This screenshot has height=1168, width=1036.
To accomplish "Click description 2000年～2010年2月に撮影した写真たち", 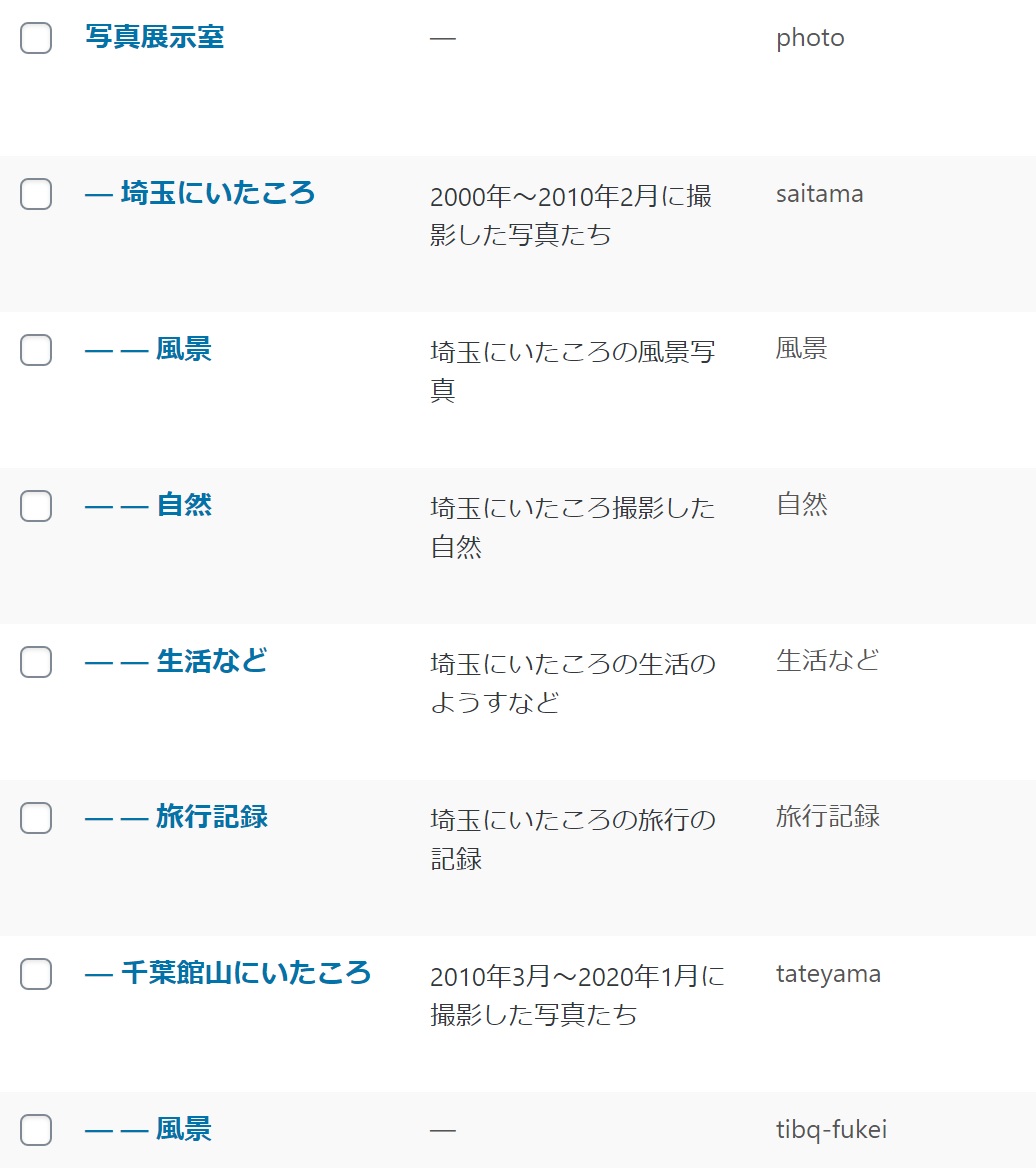I will [x=571, y=215].
